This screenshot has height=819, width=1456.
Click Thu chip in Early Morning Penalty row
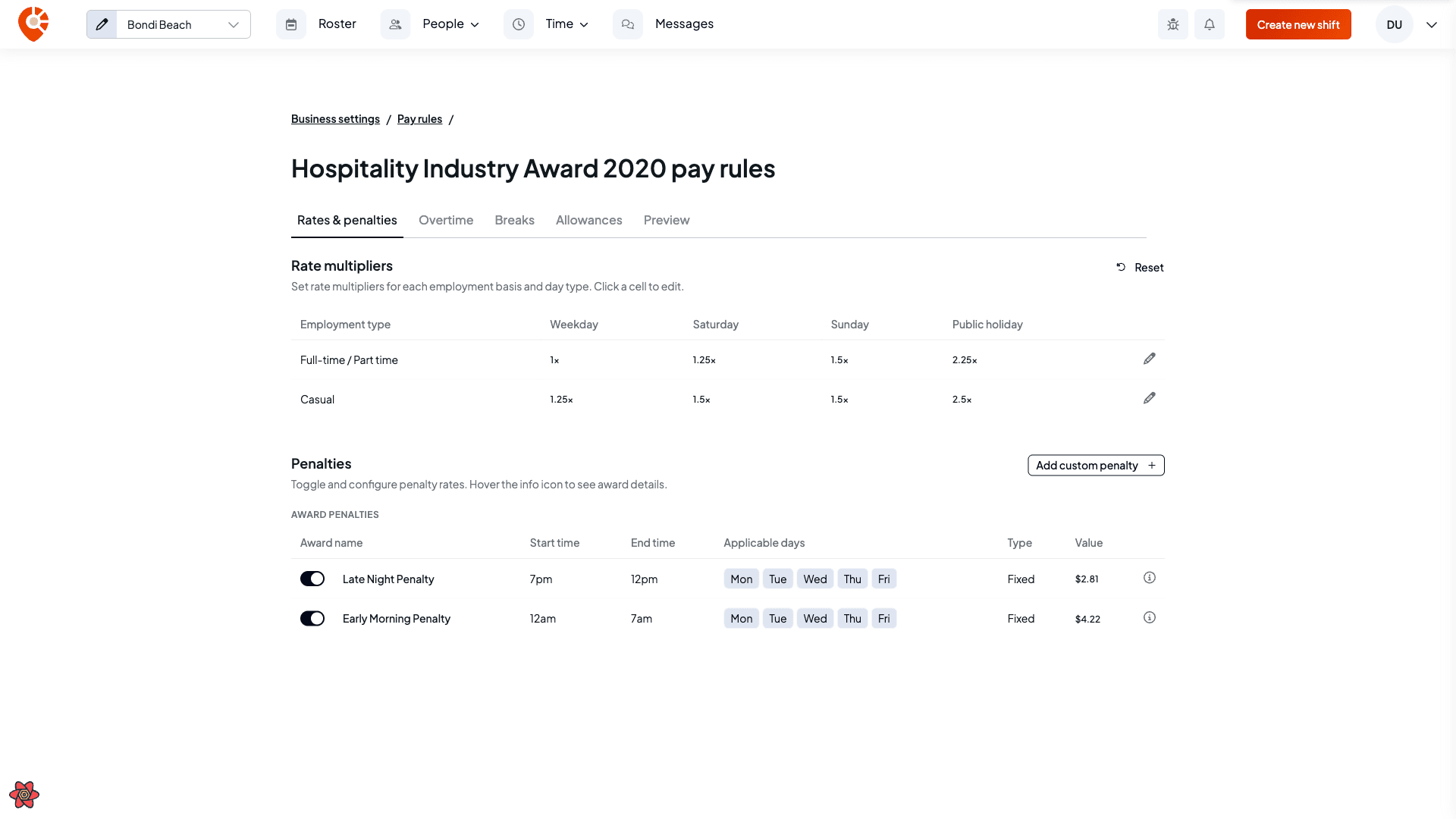tap(852, 619)
